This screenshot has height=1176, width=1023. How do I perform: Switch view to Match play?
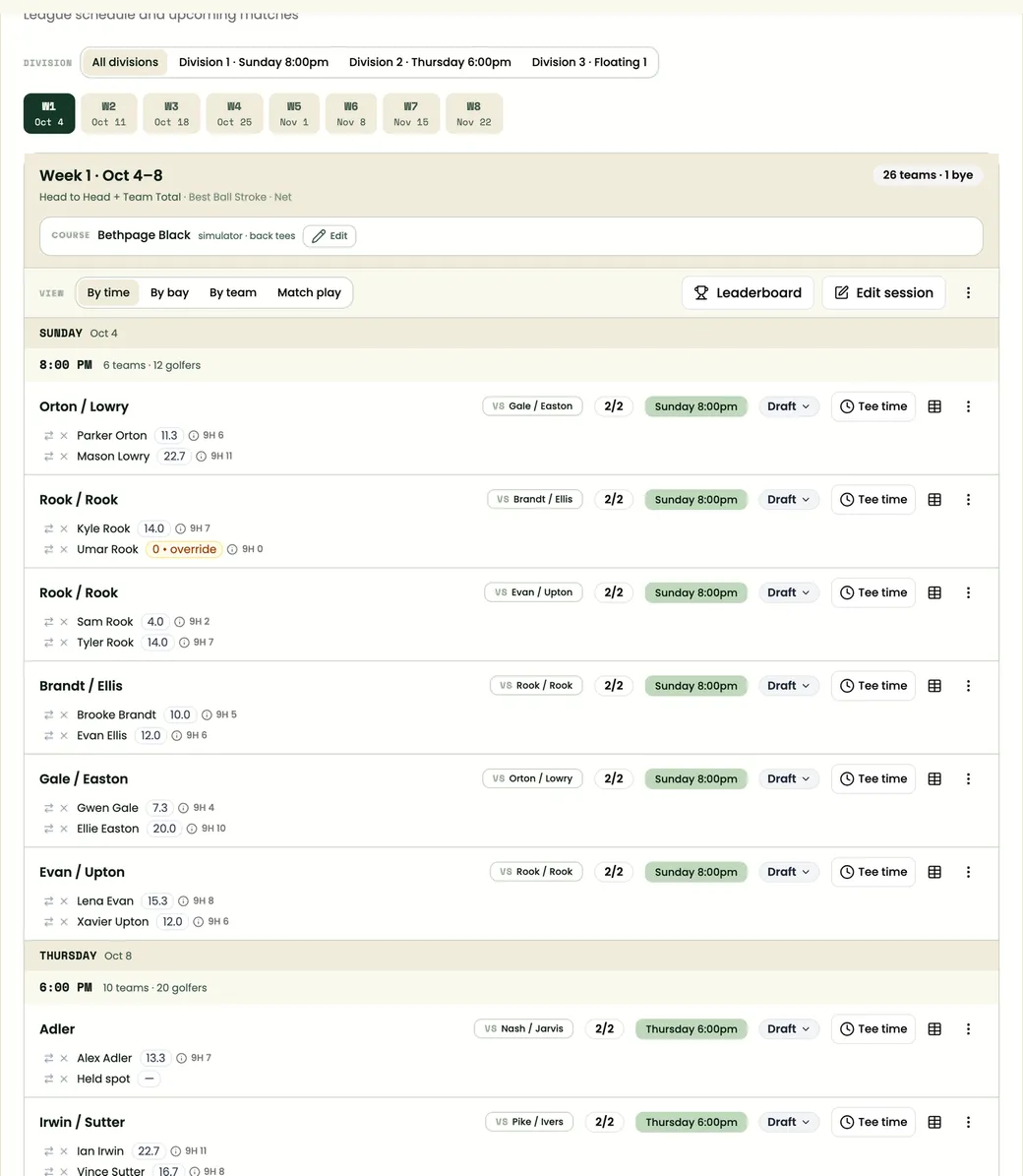[x=309, y=292]
